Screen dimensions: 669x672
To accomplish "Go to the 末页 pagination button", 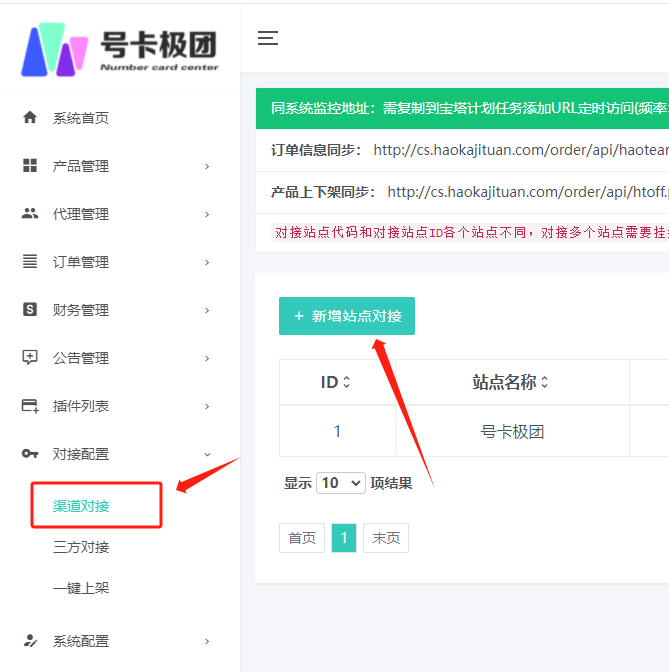I will click(386, 538).
